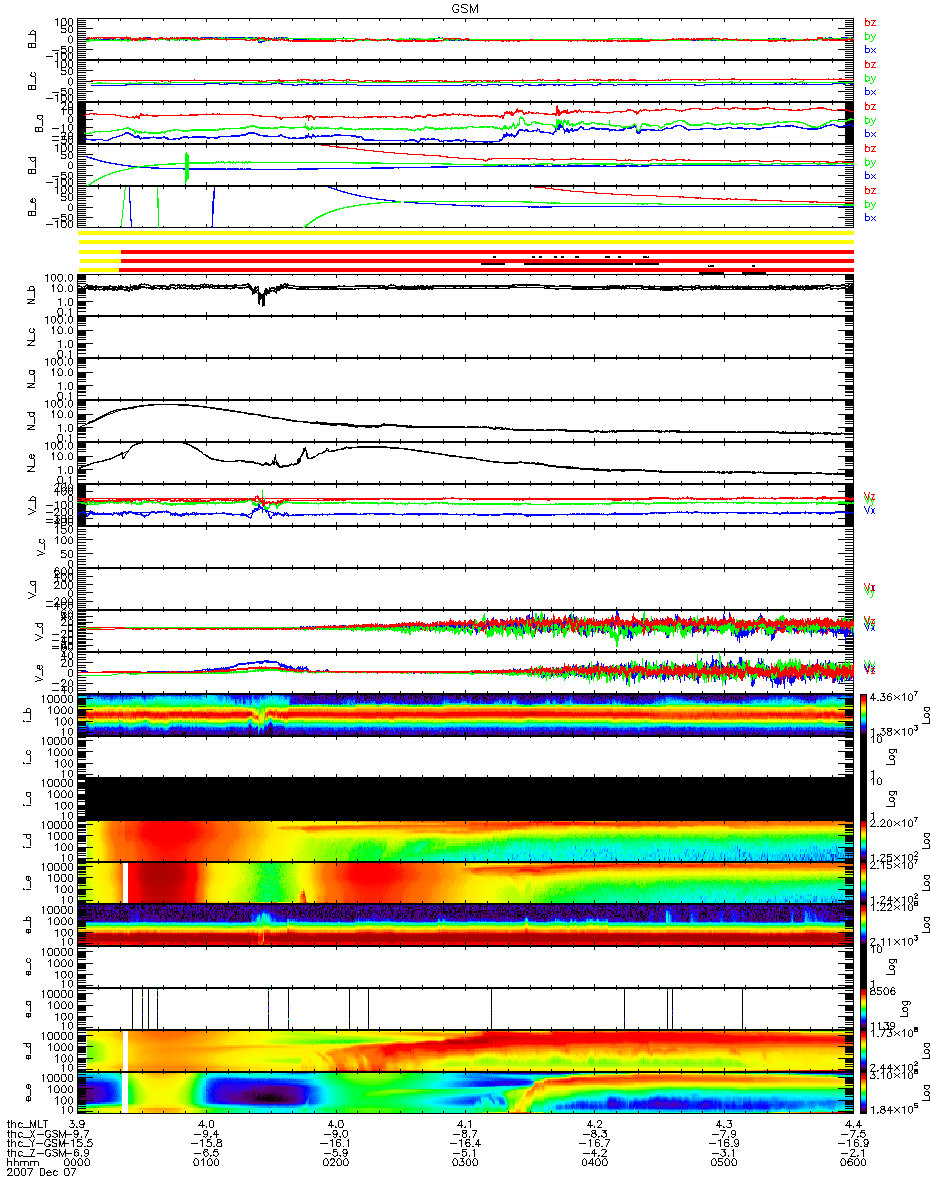Click the top yellow status bar

tap(465, 233)
